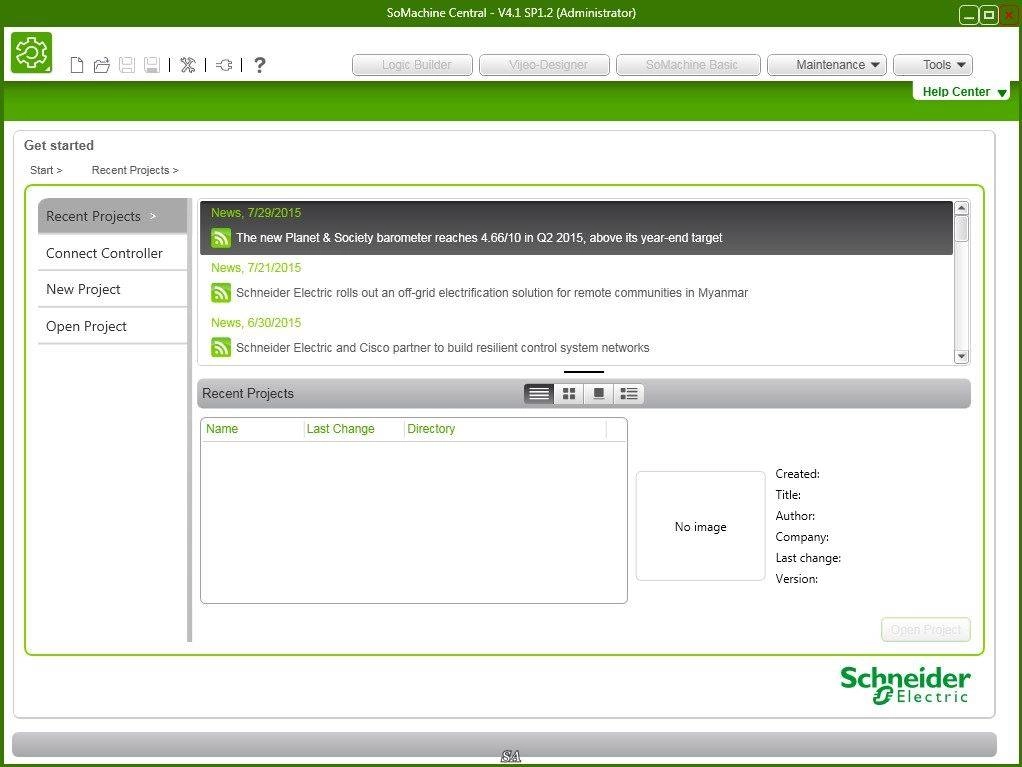1022x767 pixels.
Task: Click news list scroll up arrow
Action: coord(961,208)
